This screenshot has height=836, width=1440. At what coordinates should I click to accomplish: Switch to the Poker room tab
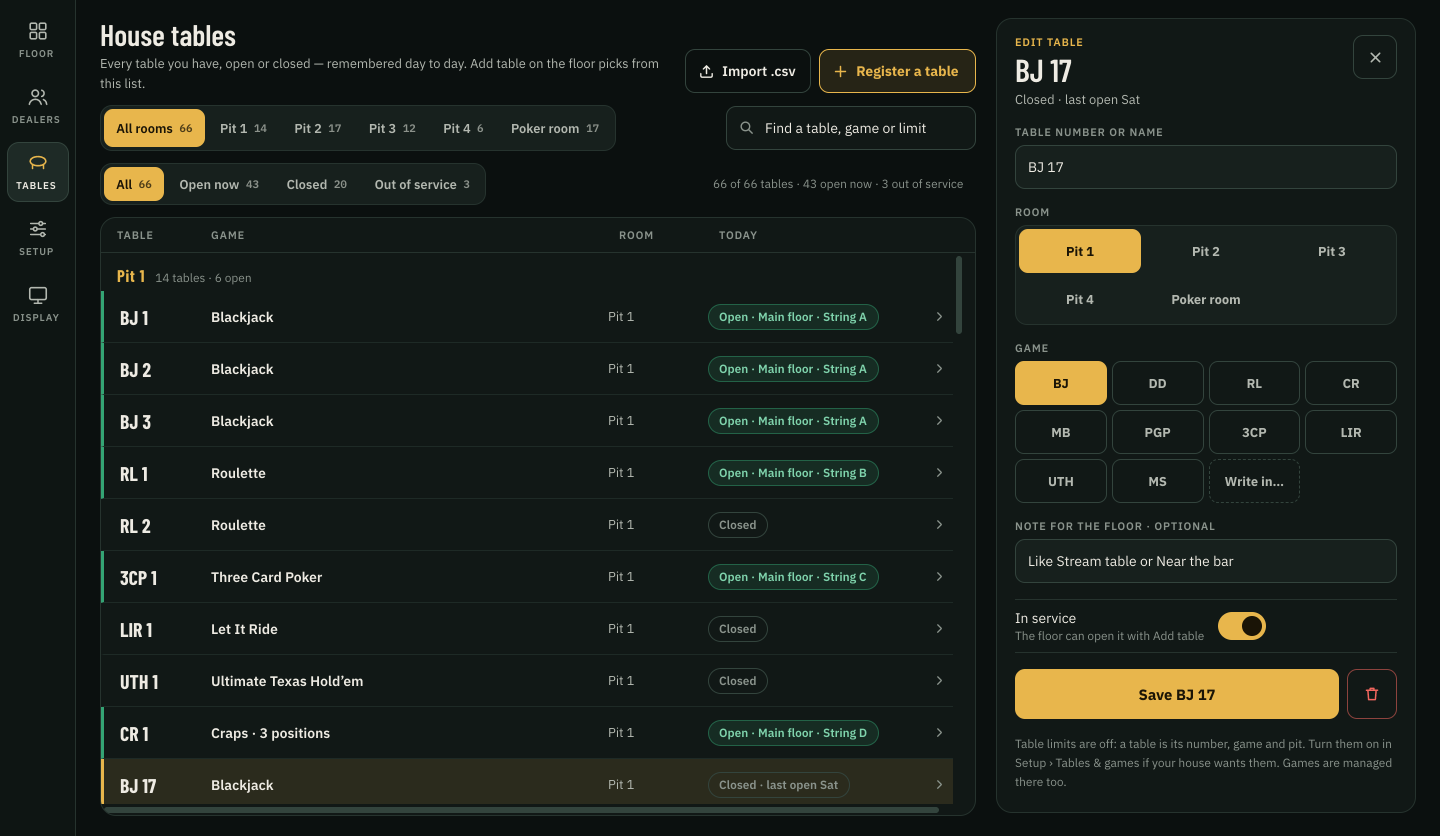click(554, 128)
